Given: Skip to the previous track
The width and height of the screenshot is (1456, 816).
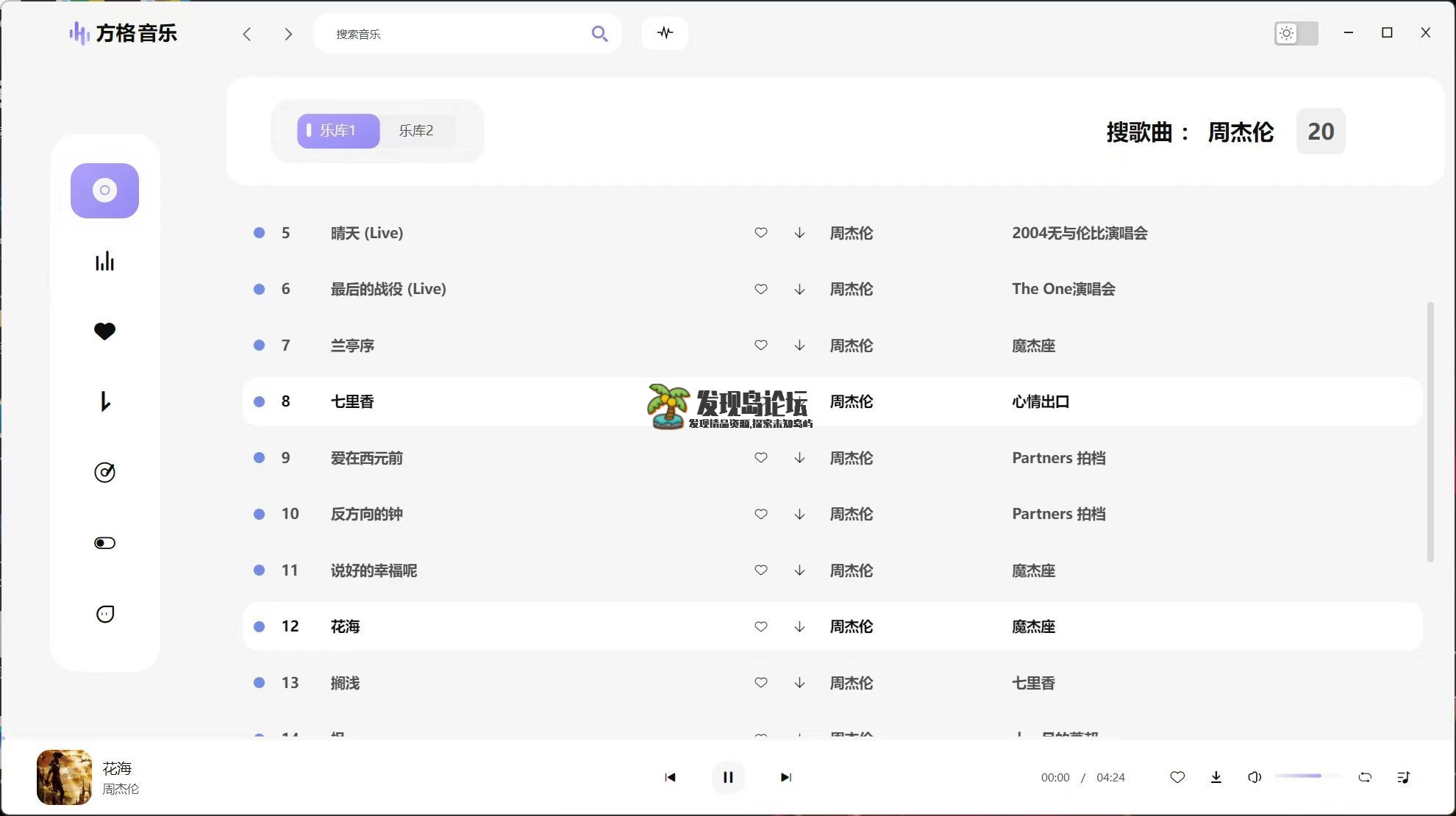Looking at the screenshot, I should 670,777.
